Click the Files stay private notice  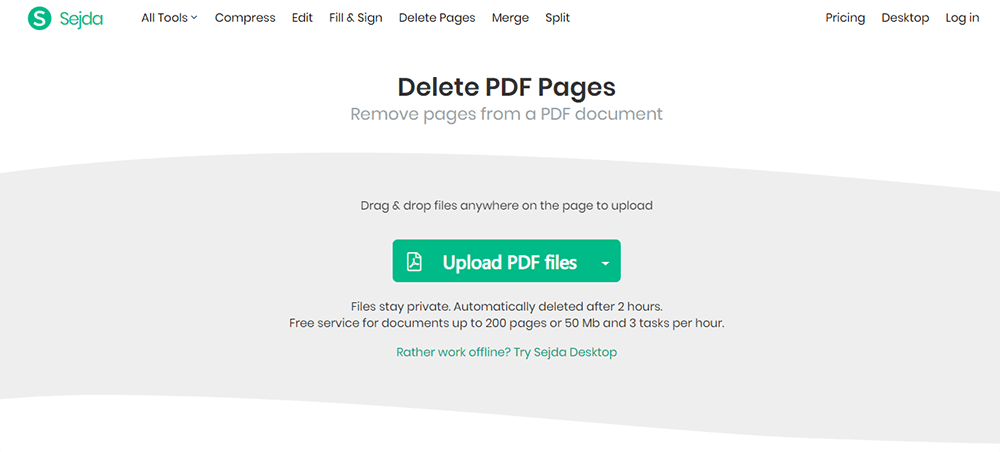coord(506,306)
